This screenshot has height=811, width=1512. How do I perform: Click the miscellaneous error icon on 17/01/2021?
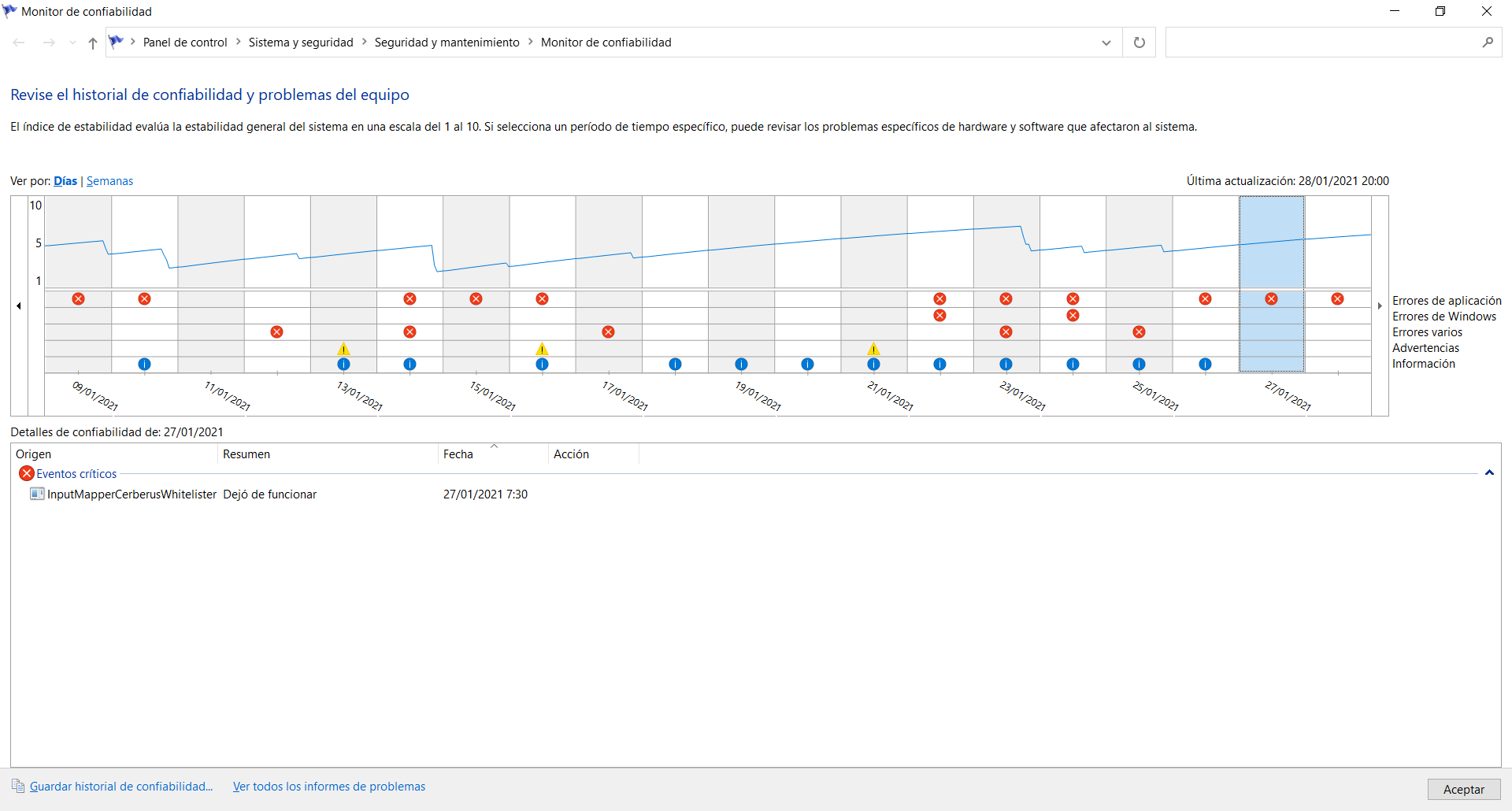pos(608,332)
